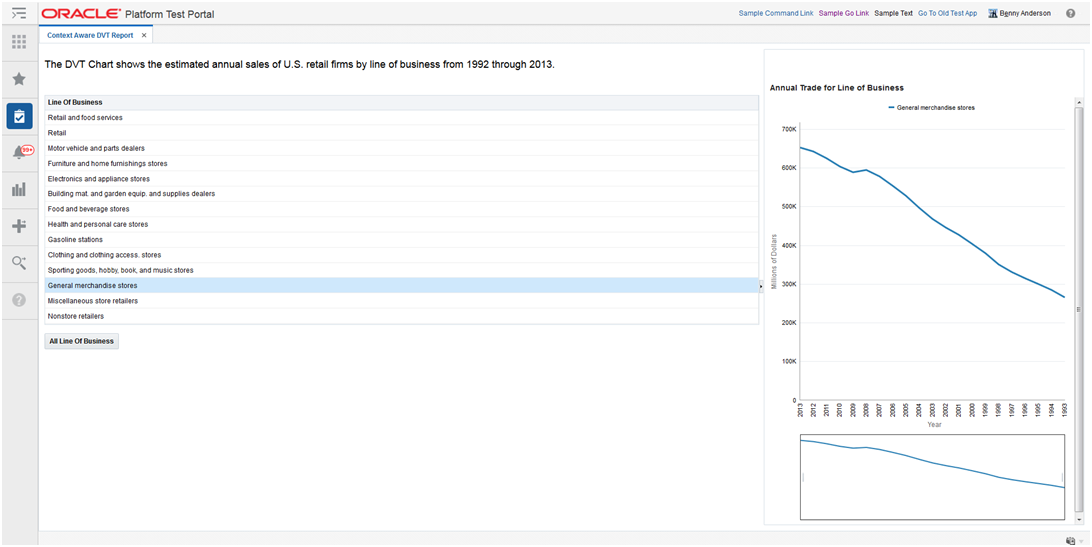The image size is (1092, 547).
Task: Toggle the navigation menu hamburger icon
Action: (19, 13)
